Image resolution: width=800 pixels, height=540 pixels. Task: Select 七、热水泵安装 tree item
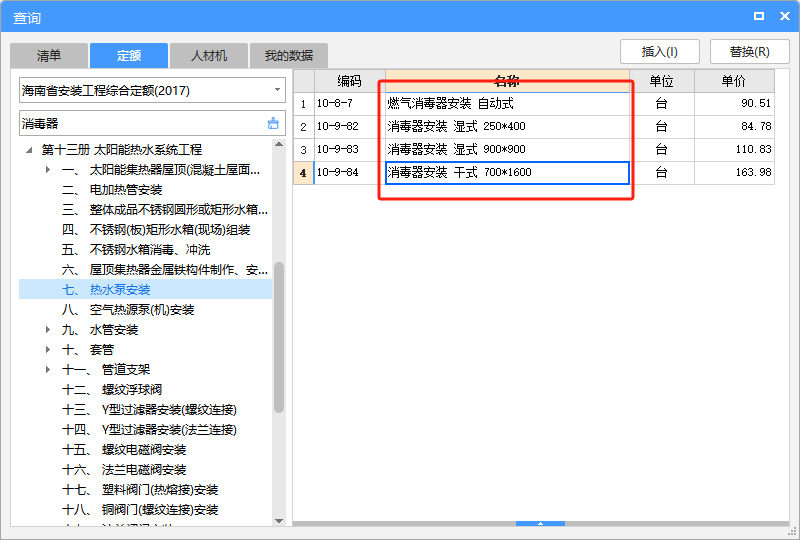pyautogui.click(x=145, y=289)
